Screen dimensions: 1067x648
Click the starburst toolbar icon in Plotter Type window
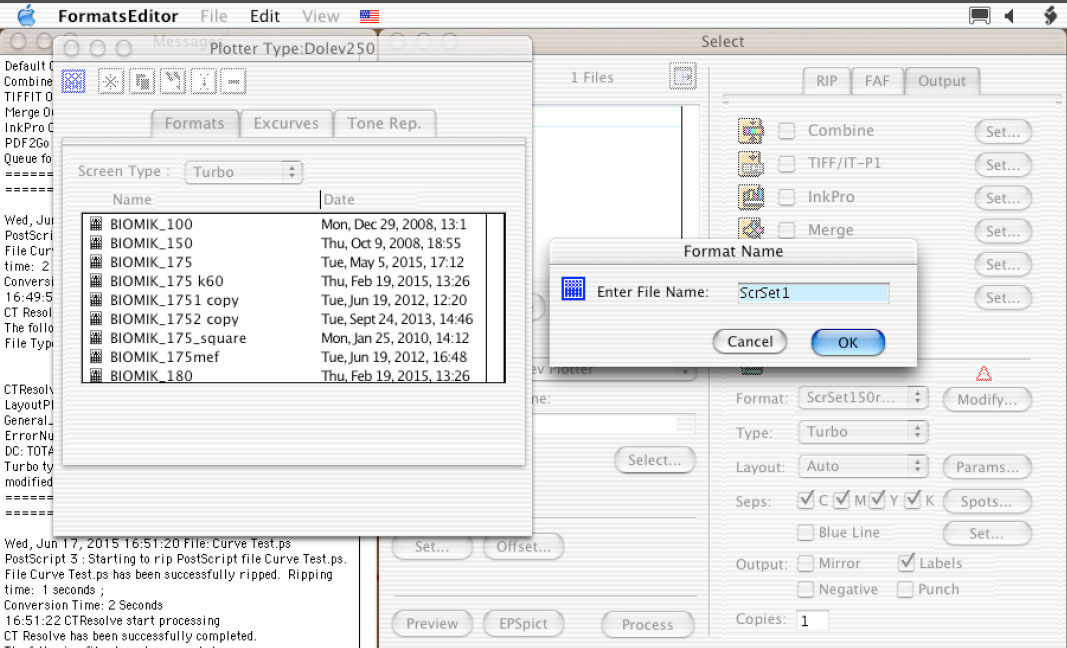coord(110,82)
